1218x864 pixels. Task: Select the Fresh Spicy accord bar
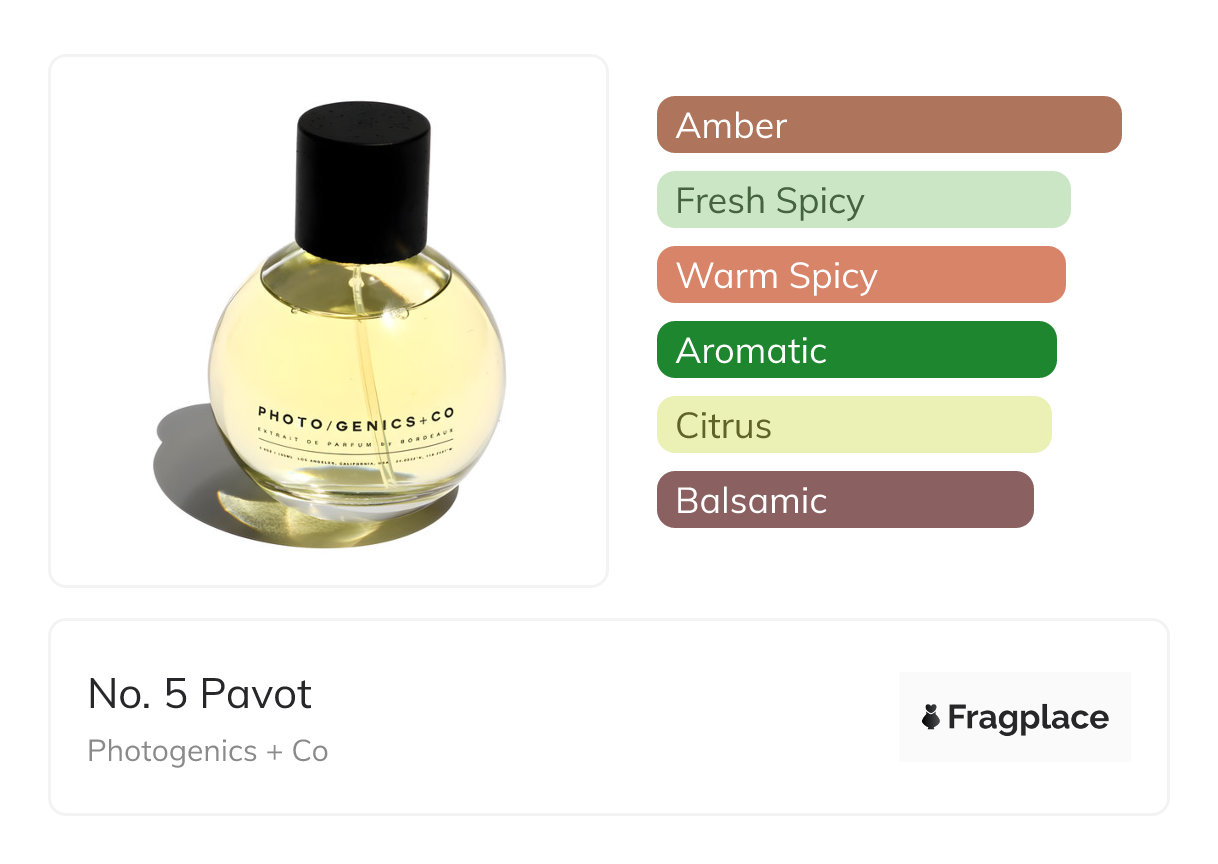(864, 200)
